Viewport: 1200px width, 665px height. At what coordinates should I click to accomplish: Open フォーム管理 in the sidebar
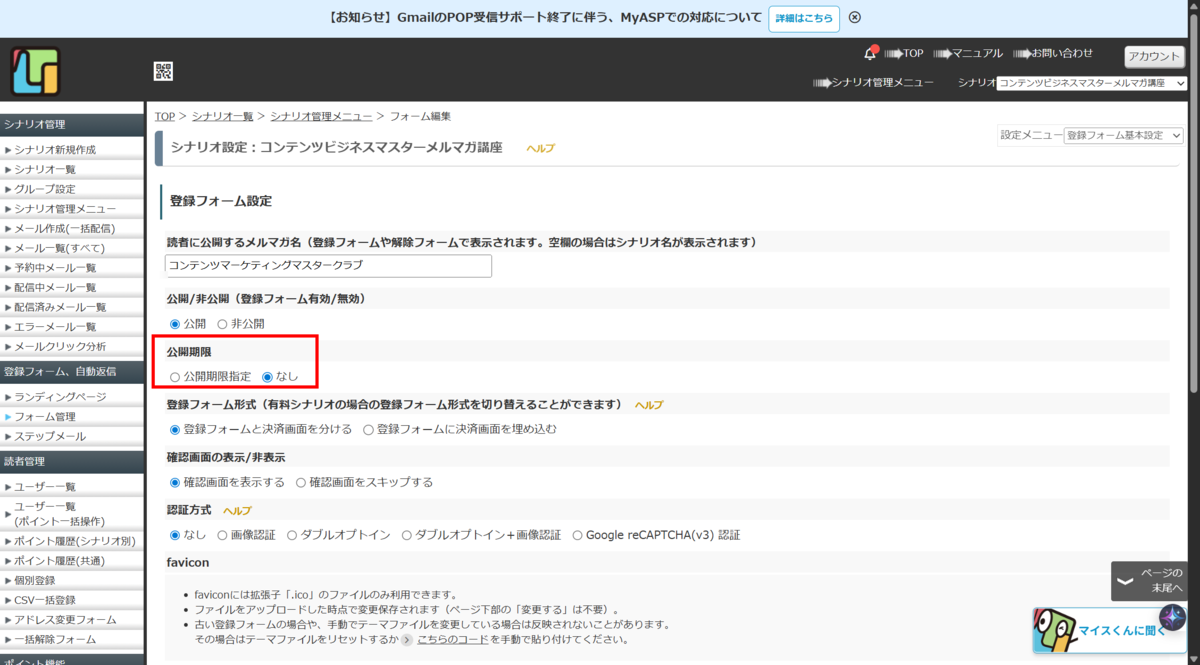point(45,417)
